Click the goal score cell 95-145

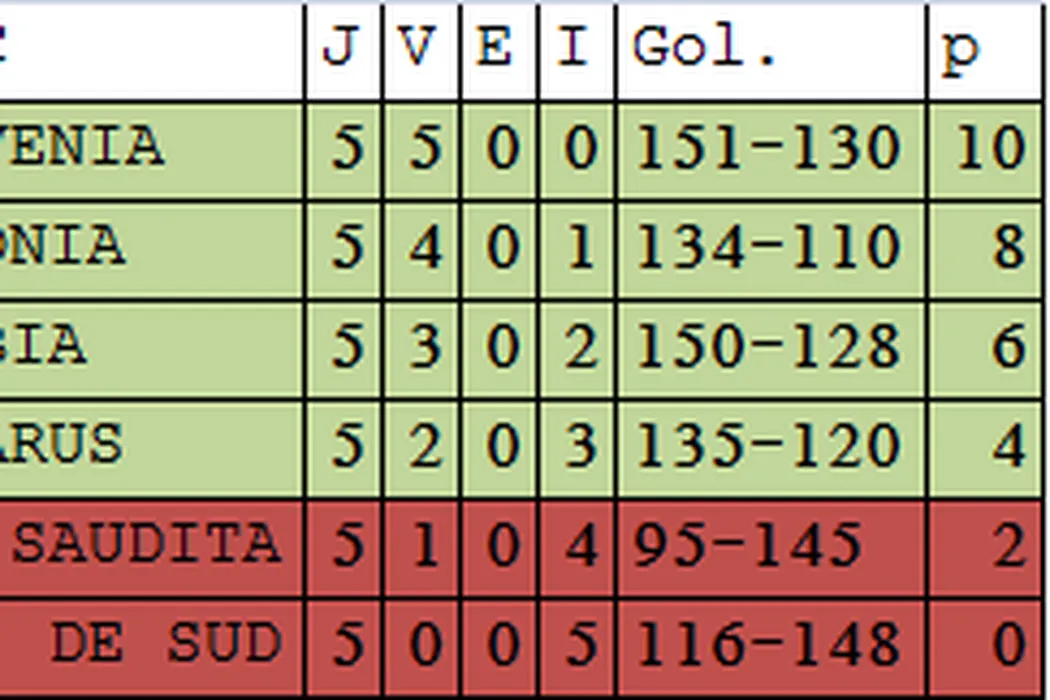(x=770, y=546)
